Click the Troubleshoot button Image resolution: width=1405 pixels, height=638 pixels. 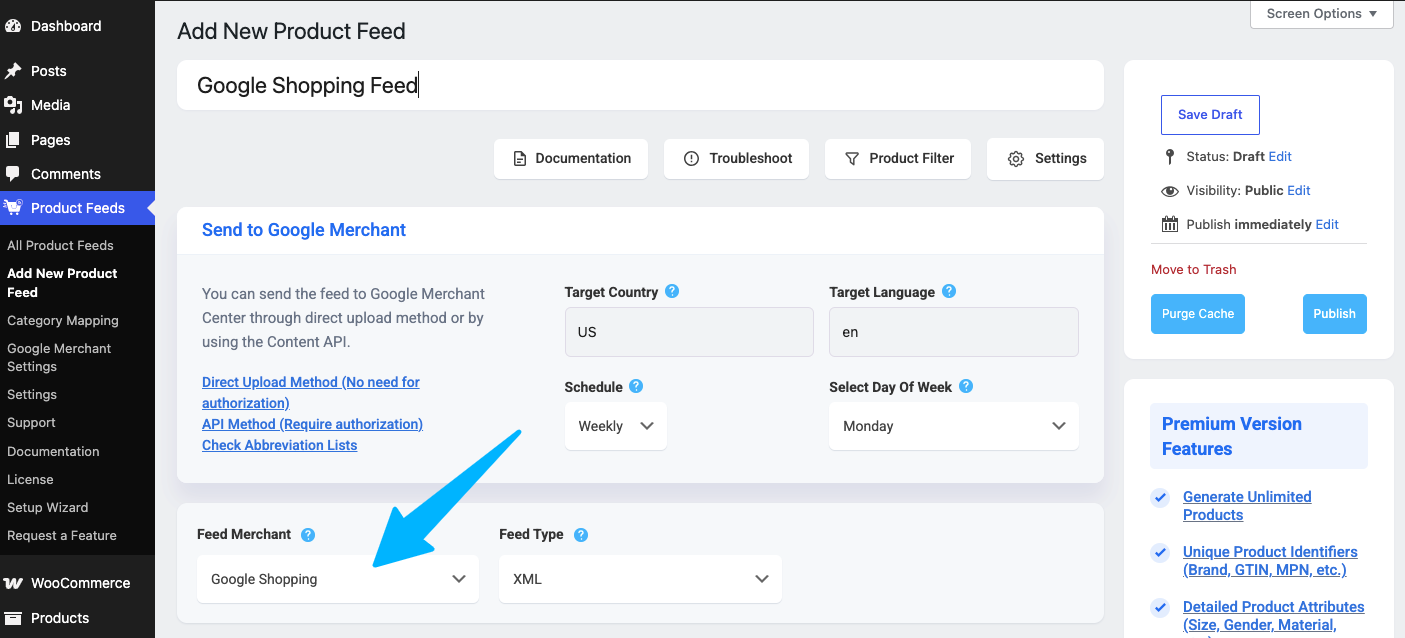pos(736,159)
